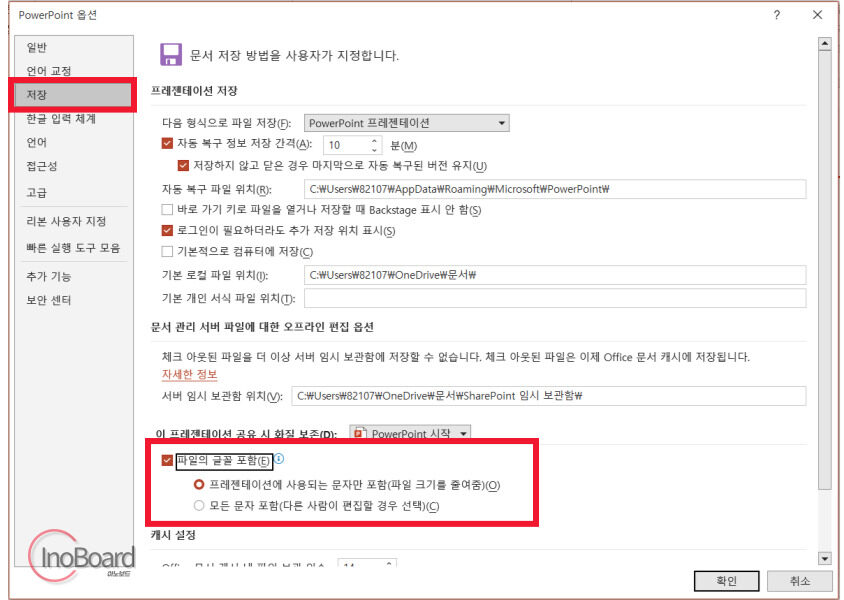
Task: Click the 프레젠테이션 저장 section heading
Action: 194,90
